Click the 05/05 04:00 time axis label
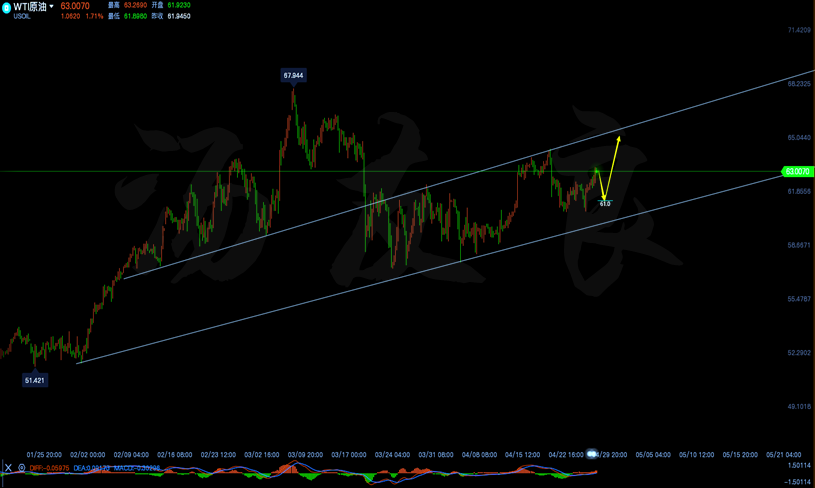The width and height of the screenshot is (815, 488). point(653,455)
